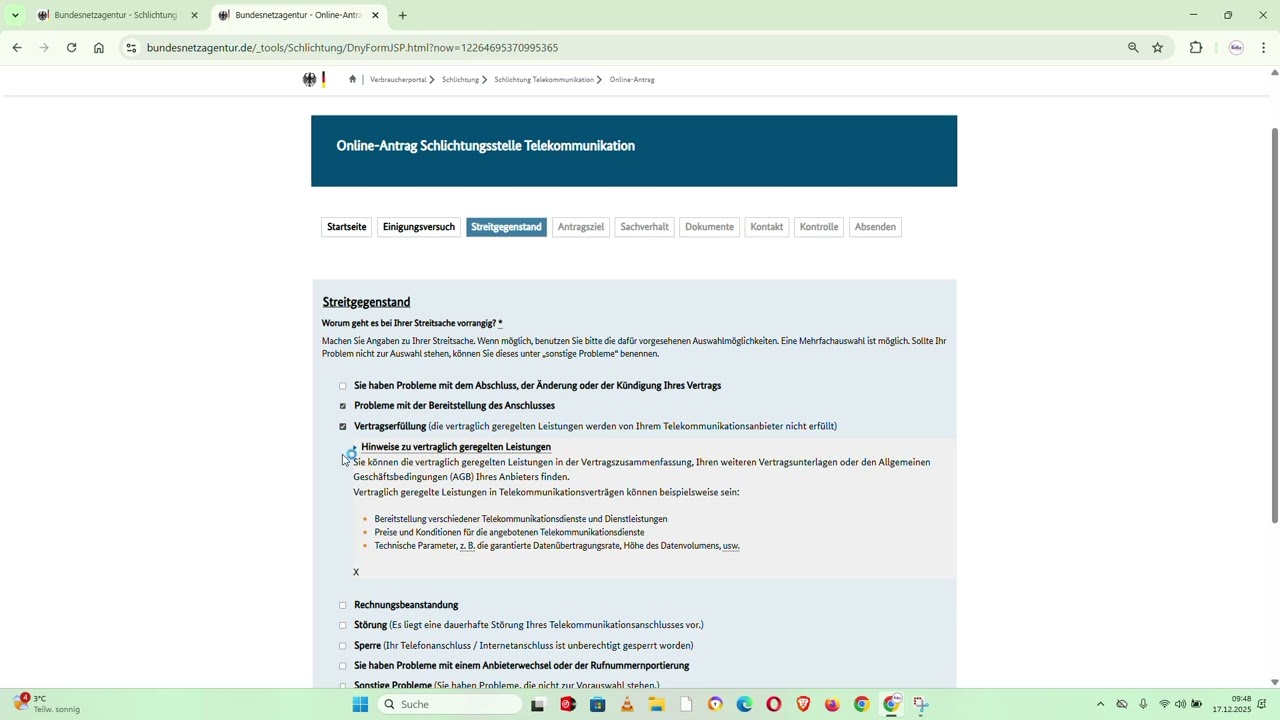This screenshot has width=1280, height=720.
Task: Open Brave browser from the taskbar
Action: [x=803, y=705]
